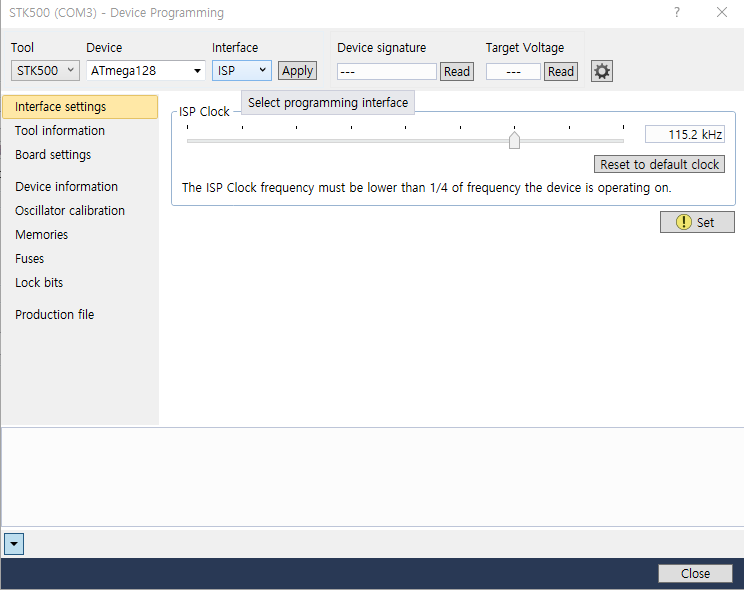This screenshot has width=744, height=590.
Task: Open the Memories page
Action: (41, 234)
